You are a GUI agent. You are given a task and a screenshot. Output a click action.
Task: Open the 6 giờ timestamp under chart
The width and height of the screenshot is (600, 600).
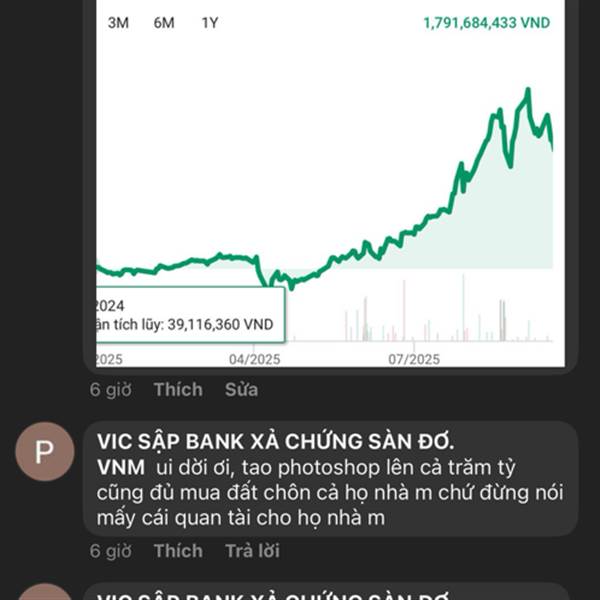[x=110, y=390]
